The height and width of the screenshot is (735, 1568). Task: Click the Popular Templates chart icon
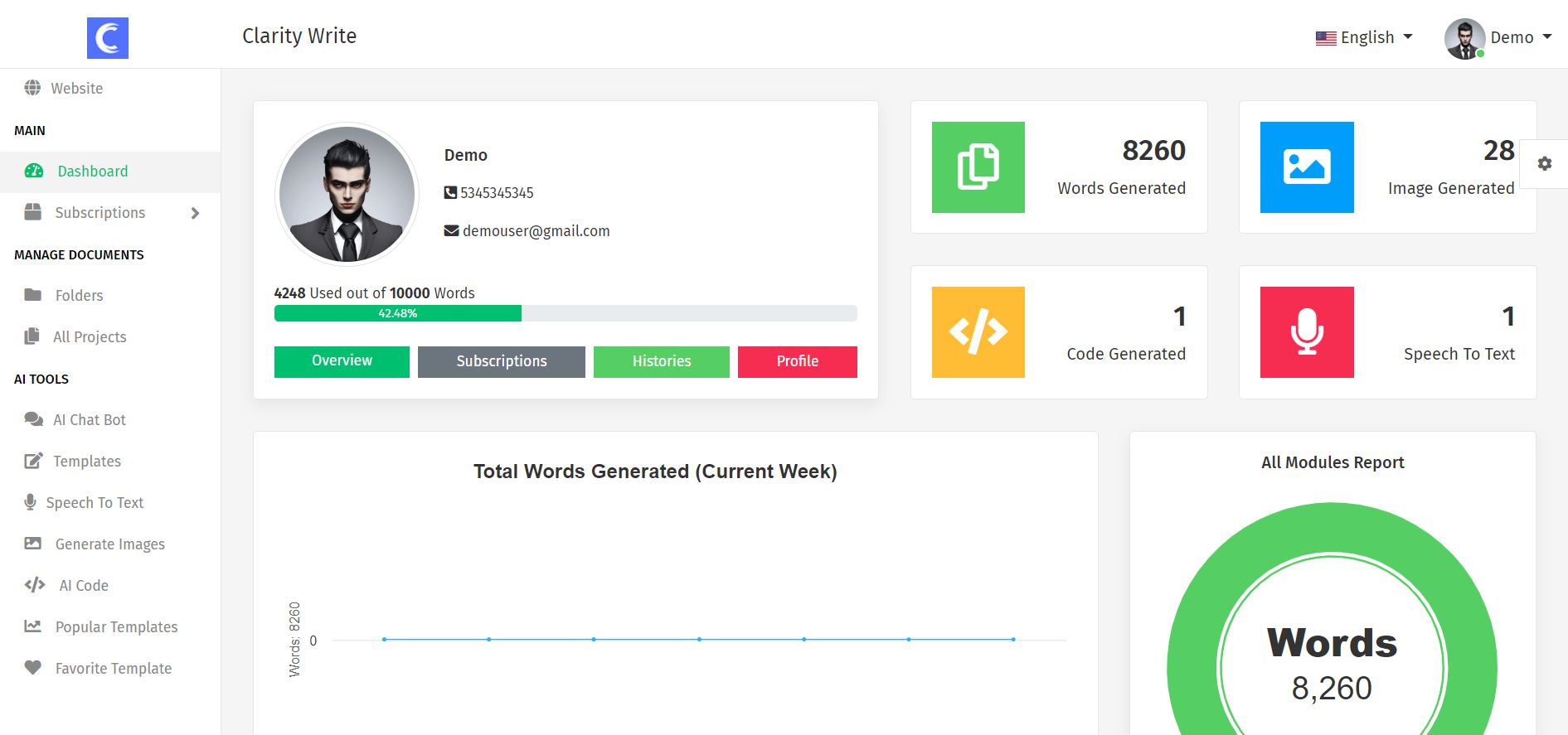(x=33, y=626)
